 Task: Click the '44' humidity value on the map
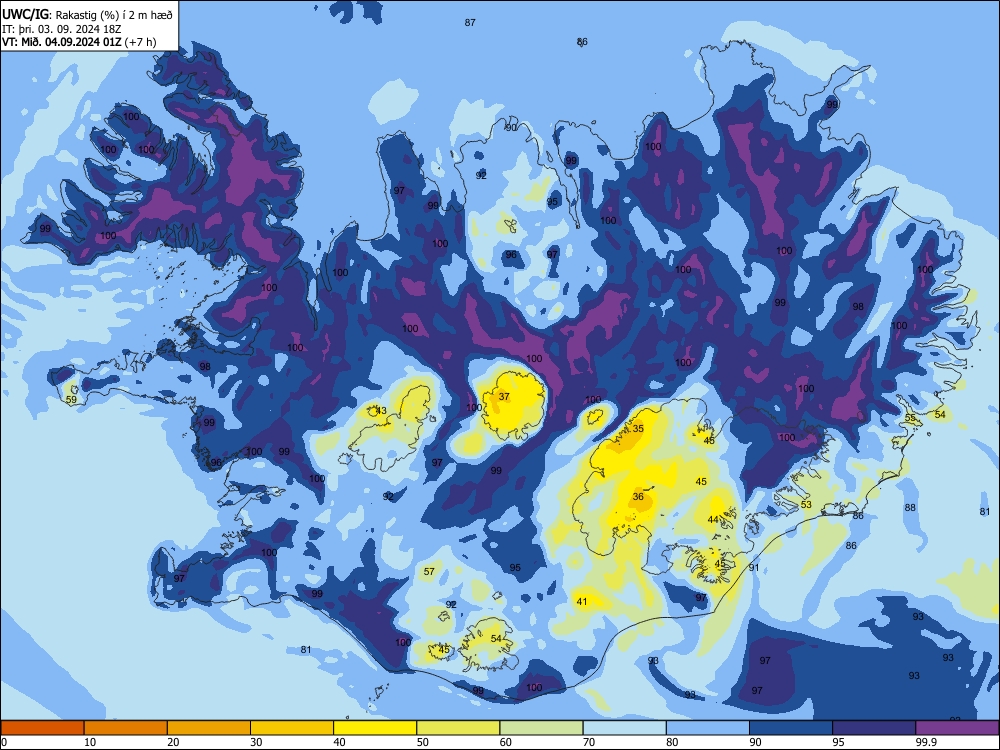coord(713,520)
